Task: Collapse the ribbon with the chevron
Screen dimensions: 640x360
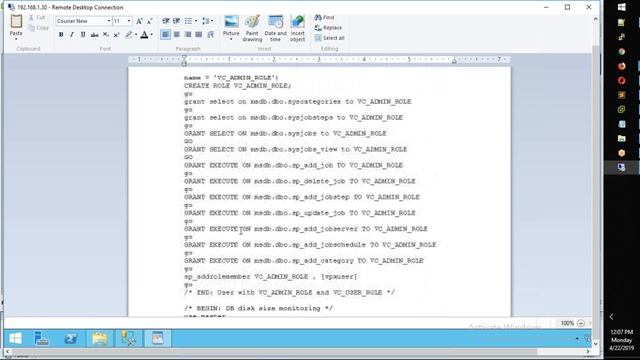Action: [x=596, y=19]
